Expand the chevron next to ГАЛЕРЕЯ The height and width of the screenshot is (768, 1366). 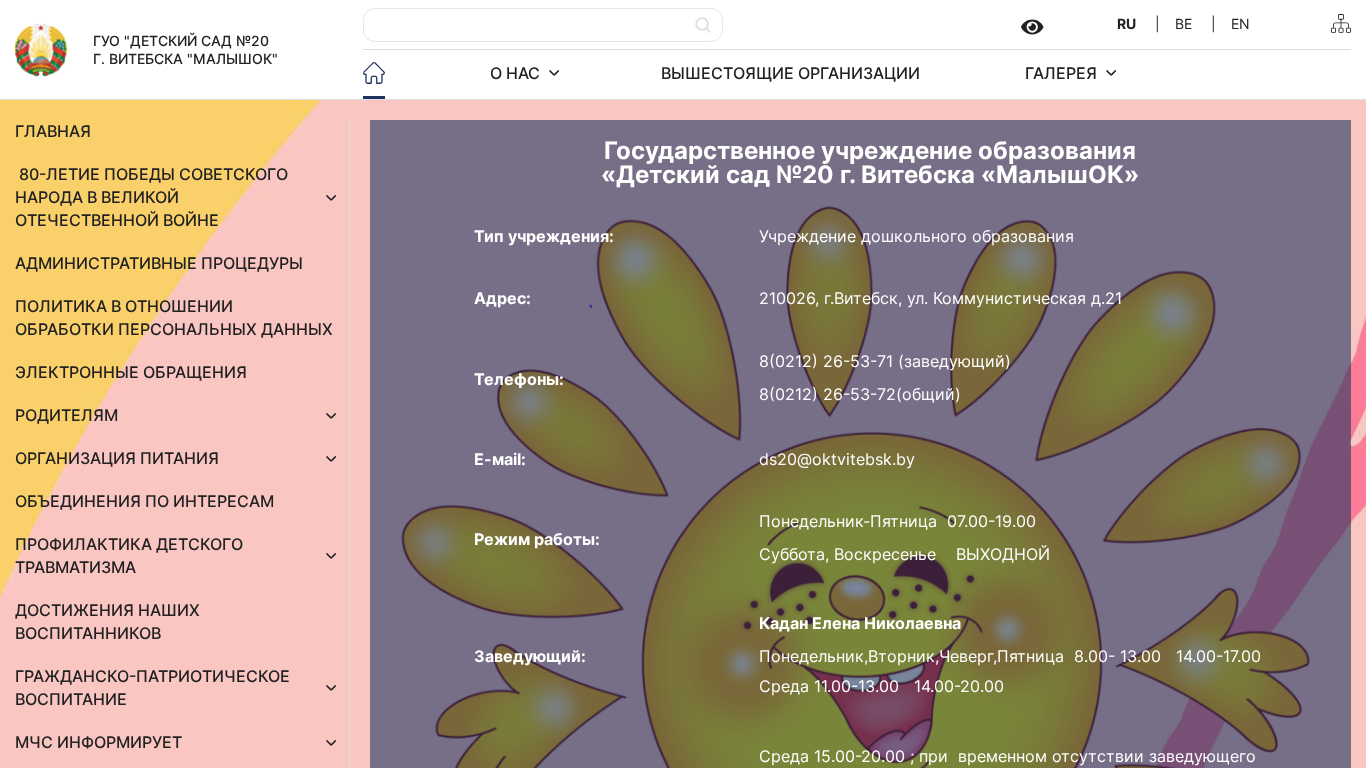click(1111, 73)
